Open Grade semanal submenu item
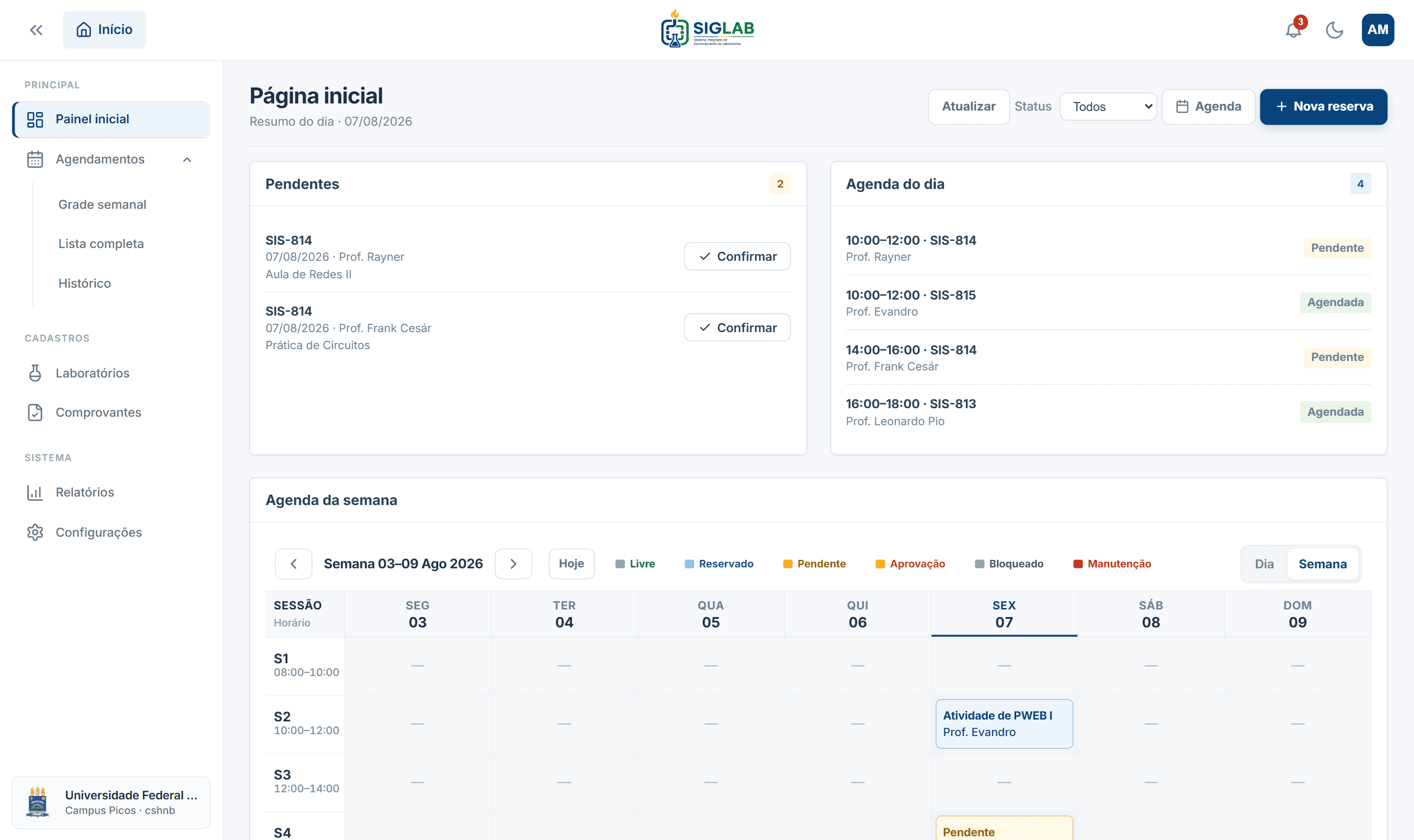 point(103,205)
